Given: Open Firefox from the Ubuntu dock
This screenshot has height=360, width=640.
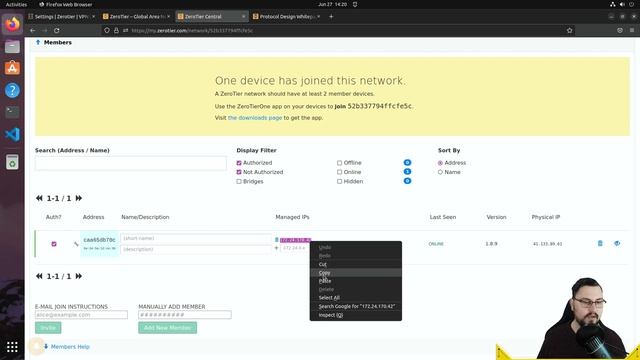Looking at the screenshot, I should (12, 24).
